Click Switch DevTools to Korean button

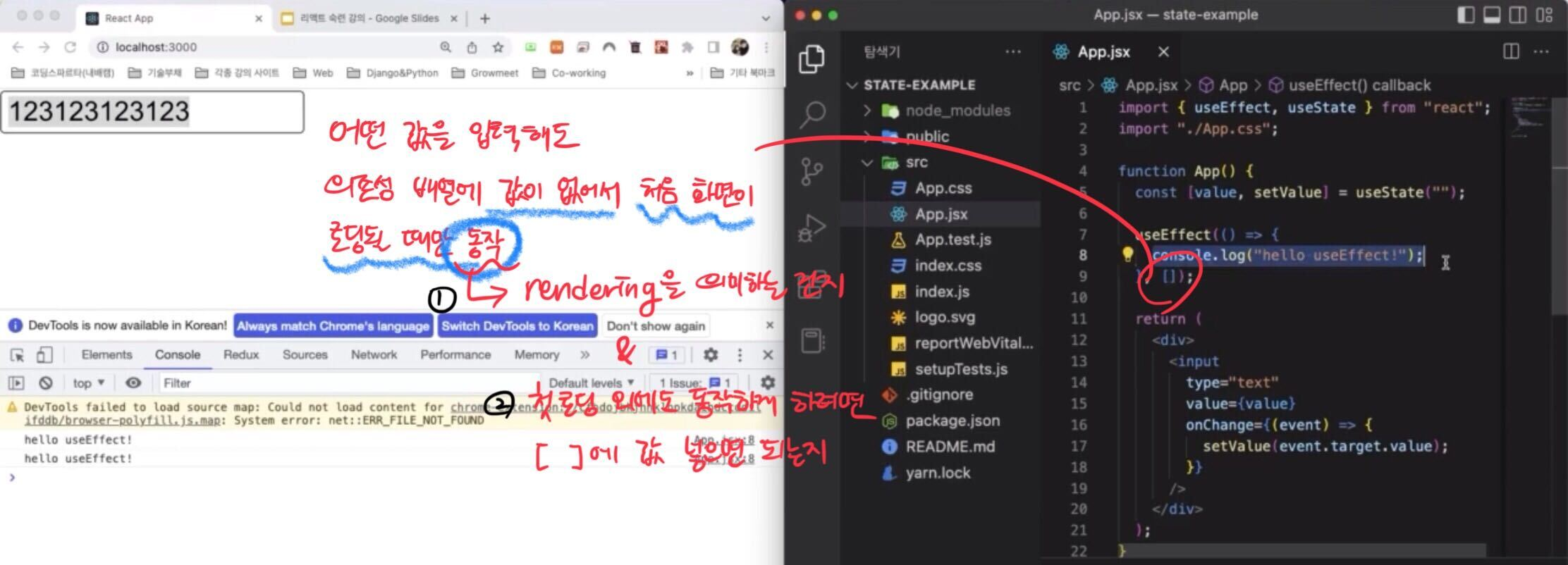517,326
